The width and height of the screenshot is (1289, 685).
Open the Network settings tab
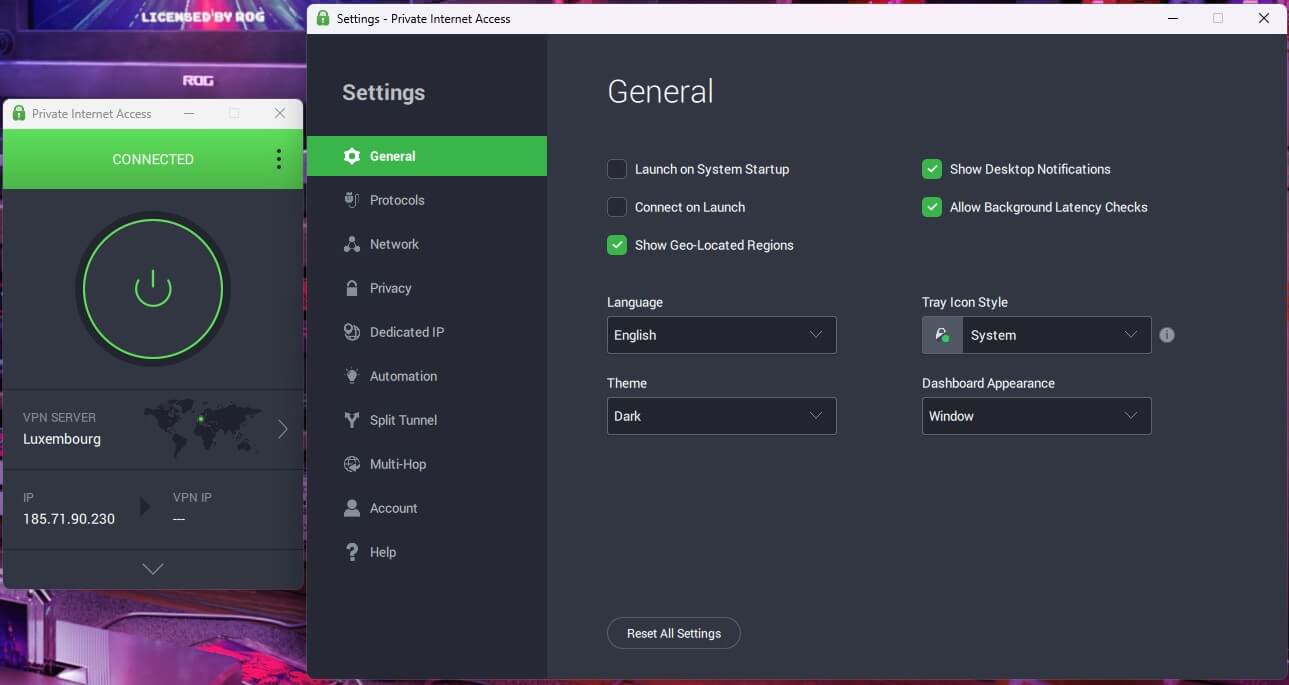coord(427,244)
